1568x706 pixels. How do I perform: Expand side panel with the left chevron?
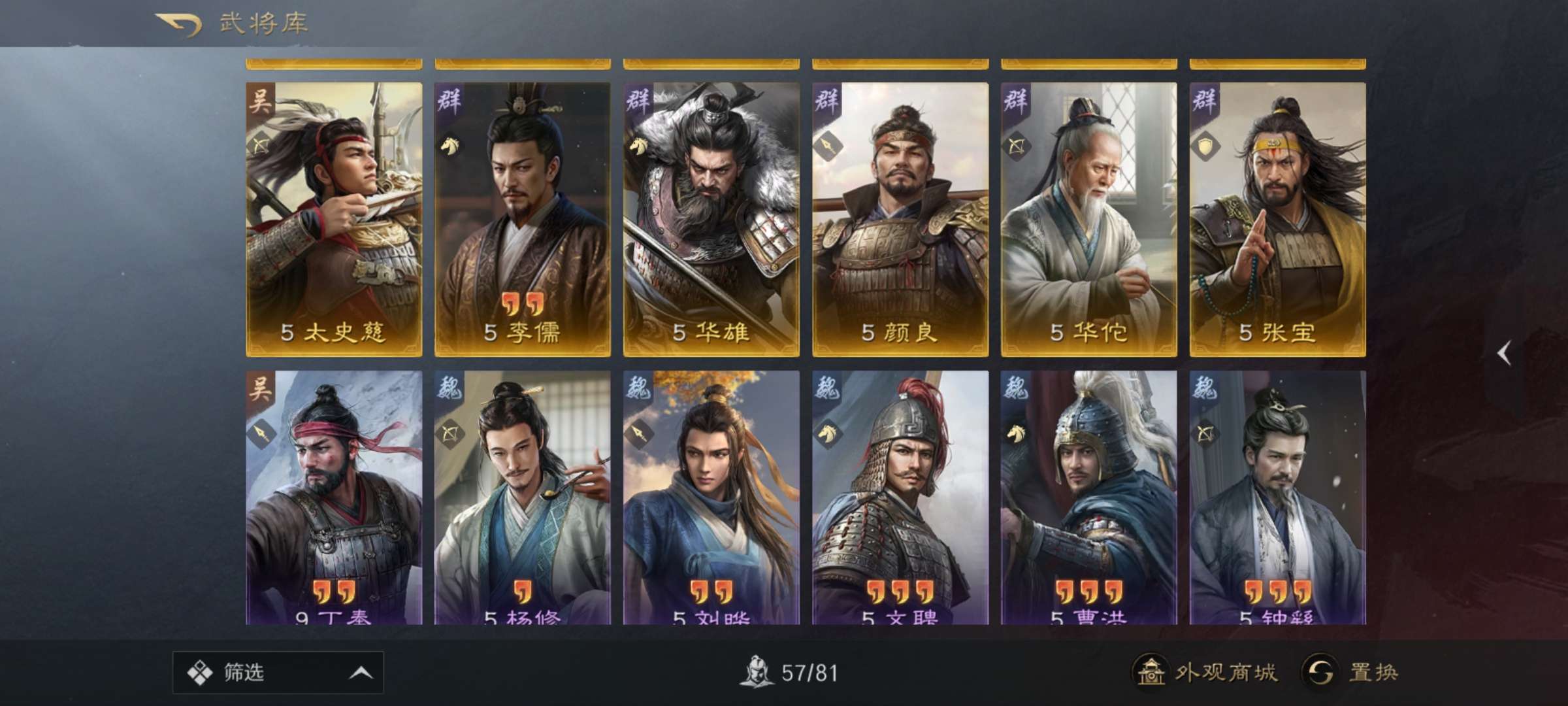tap(1505, 354)
